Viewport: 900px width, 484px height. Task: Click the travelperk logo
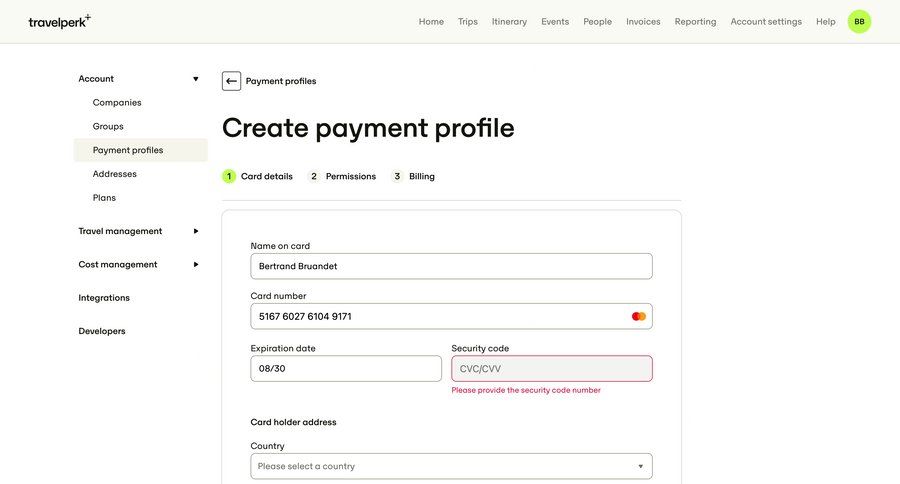pyautogui.click(x=59, y=21)
